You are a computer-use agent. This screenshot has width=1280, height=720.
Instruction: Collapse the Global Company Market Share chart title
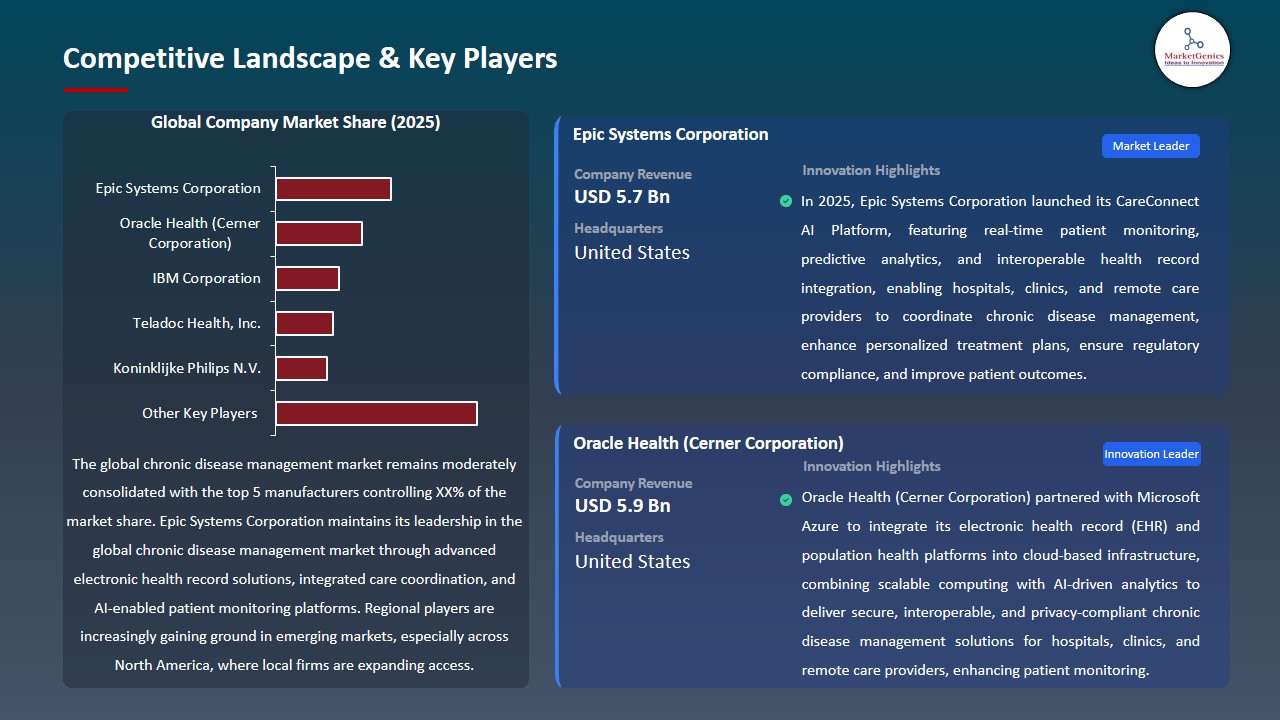[296, 122]
